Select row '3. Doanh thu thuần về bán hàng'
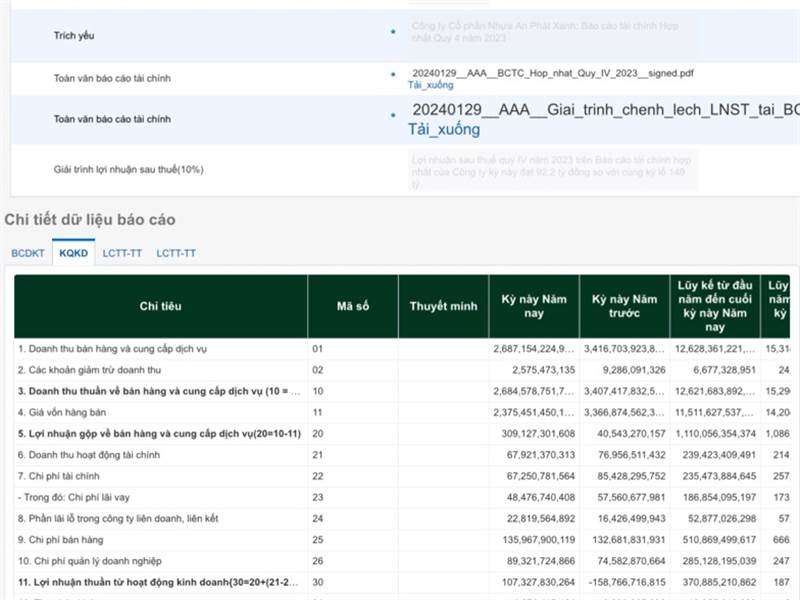 click(x=402, y=391)
